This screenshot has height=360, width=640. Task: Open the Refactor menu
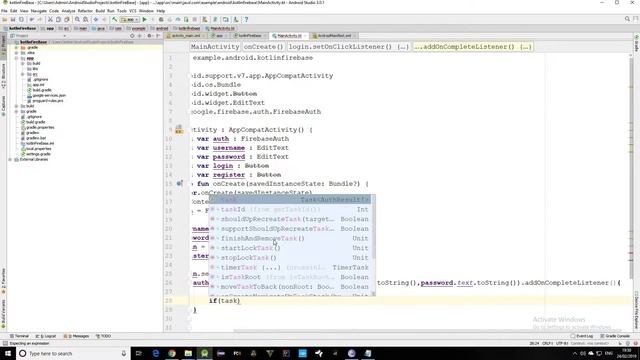click(x=85, y=11)
